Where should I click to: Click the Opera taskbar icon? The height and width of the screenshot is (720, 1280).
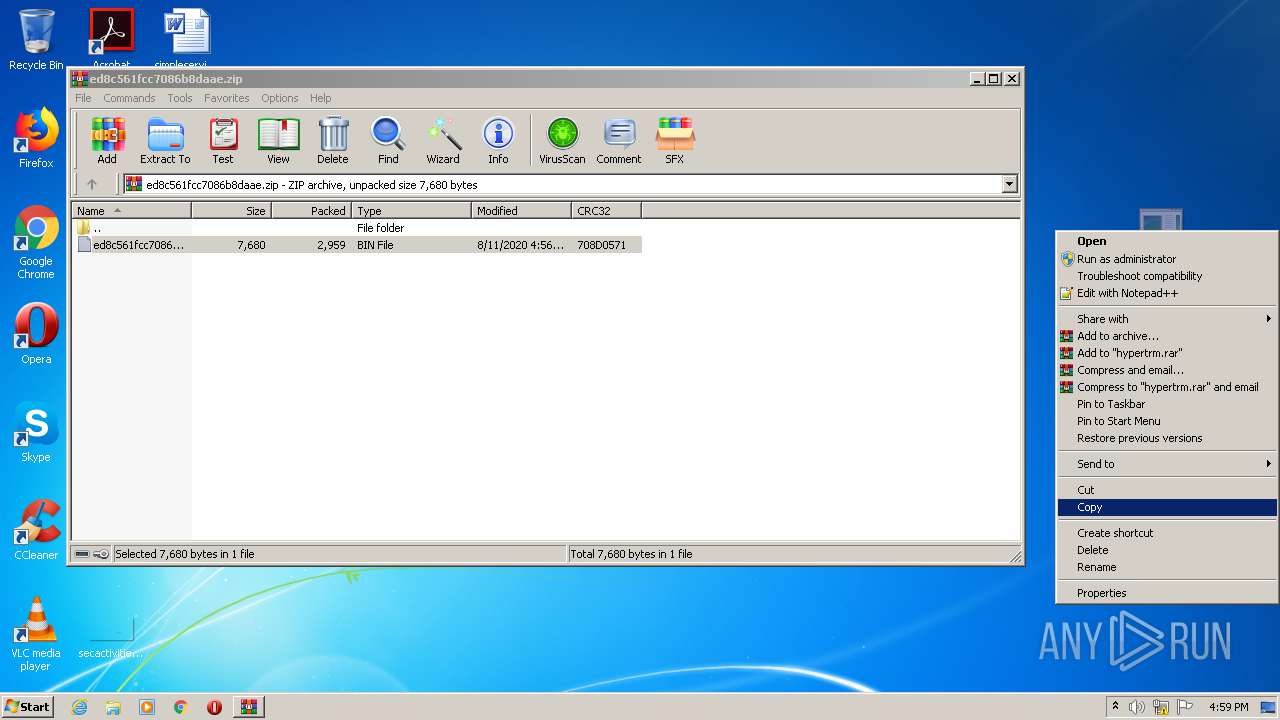(x=214, y=707)
